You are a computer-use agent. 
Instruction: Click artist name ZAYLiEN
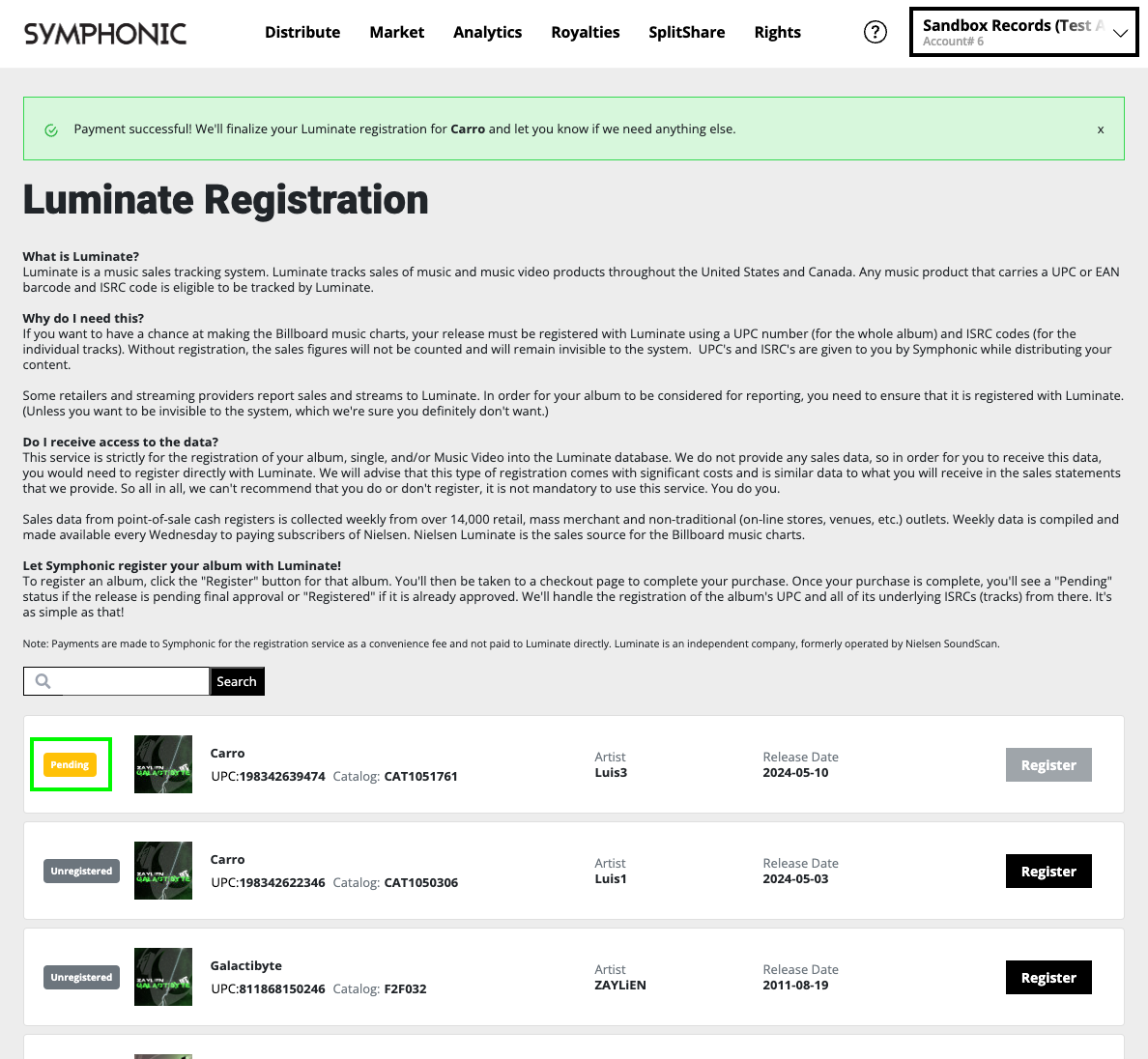pos(620,985)
